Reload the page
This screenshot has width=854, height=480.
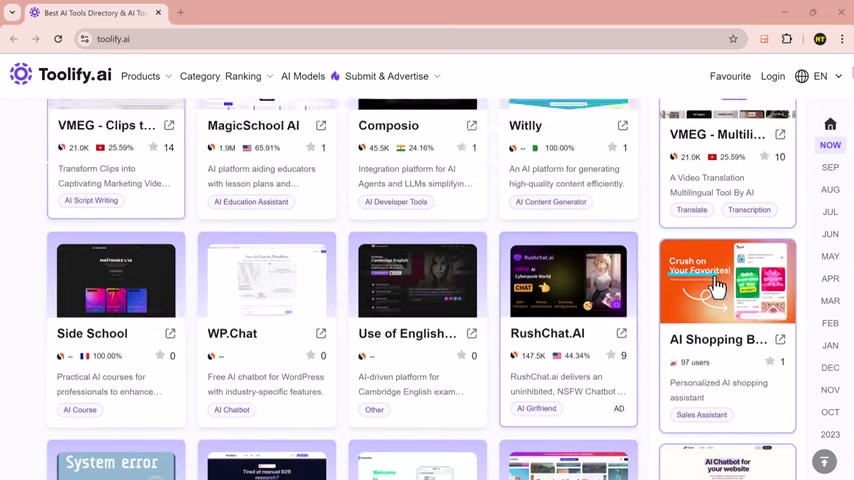pos(58,39)
